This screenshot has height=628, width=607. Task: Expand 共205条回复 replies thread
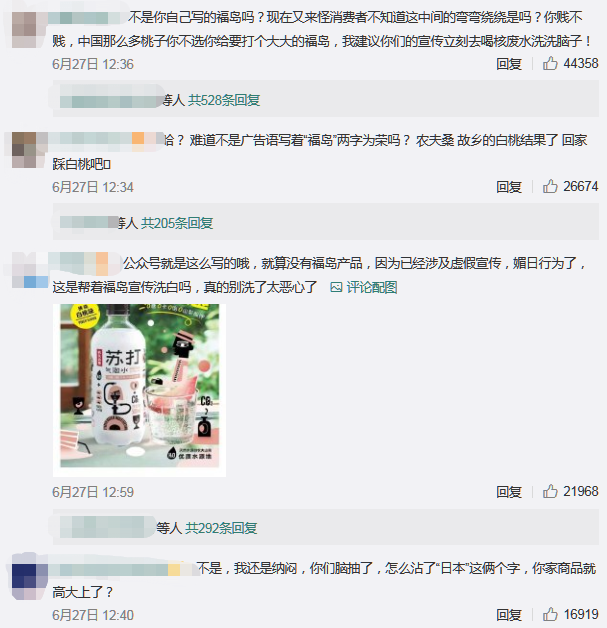[177, 223]
